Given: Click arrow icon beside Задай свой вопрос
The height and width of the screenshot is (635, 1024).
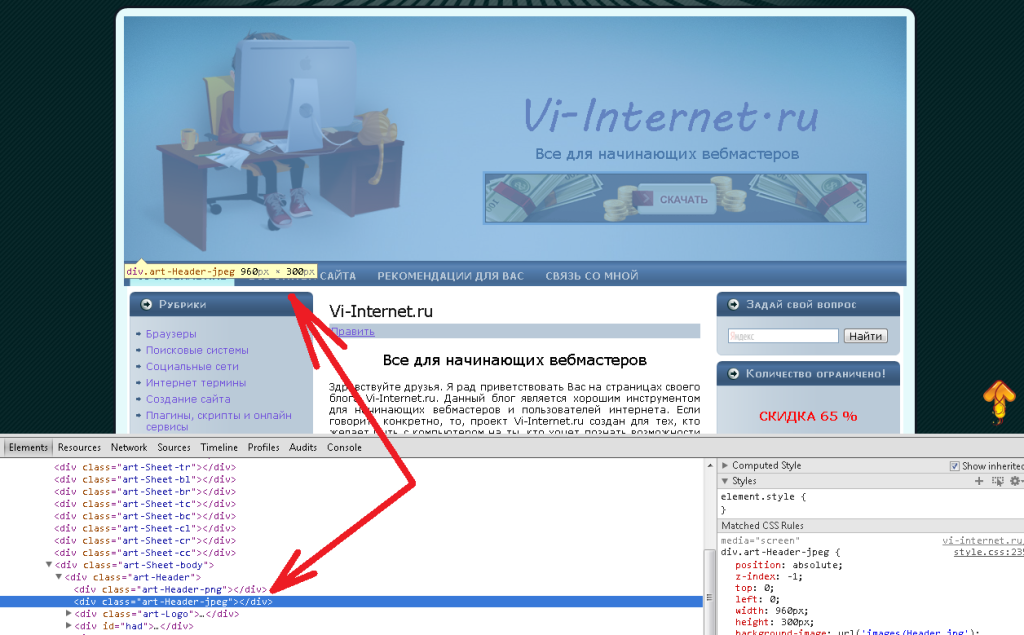Looking at the screenshot, I should [732, 305].
